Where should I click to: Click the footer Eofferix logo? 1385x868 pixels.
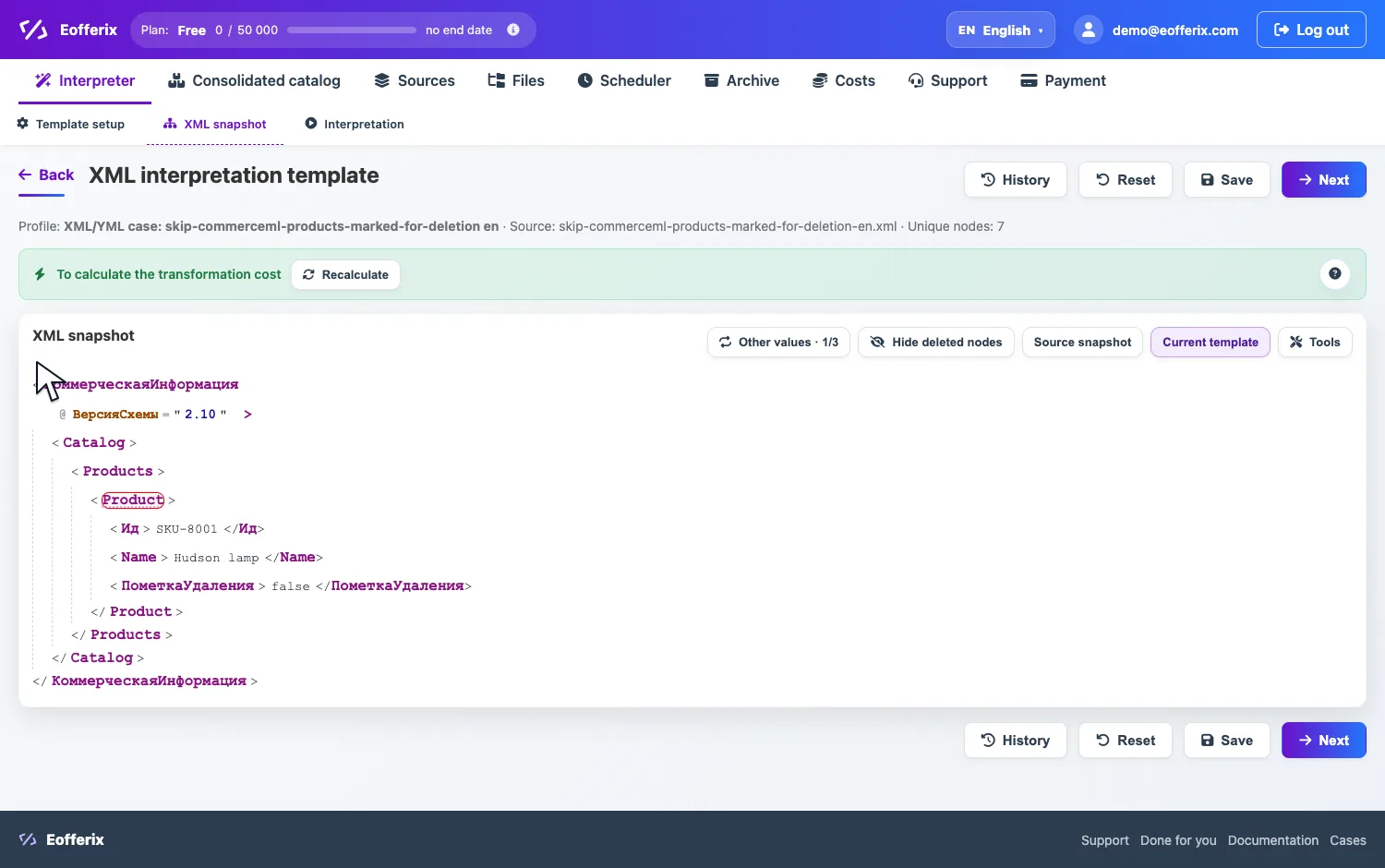pyautogui.click(x=62, y=839)
